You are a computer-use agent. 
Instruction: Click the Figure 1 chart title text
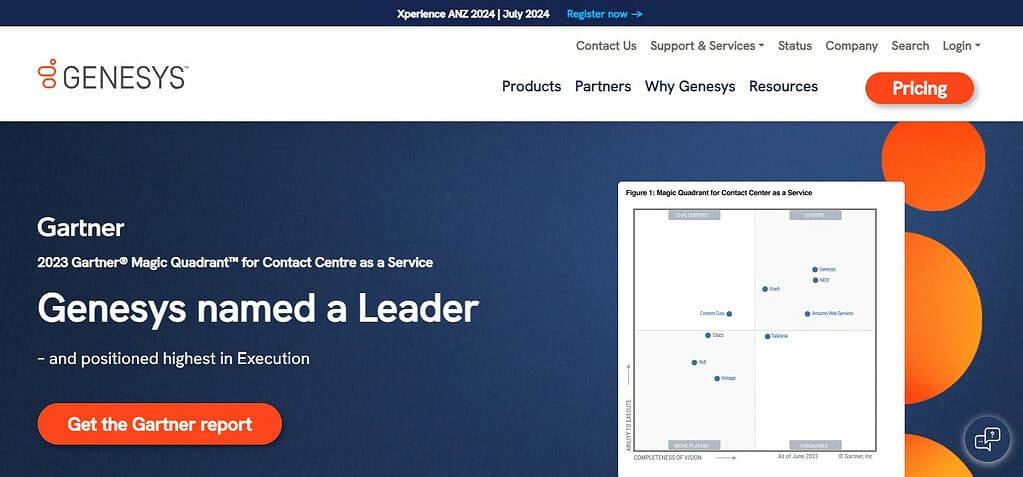pyautogui.click(x=719, y=192)
